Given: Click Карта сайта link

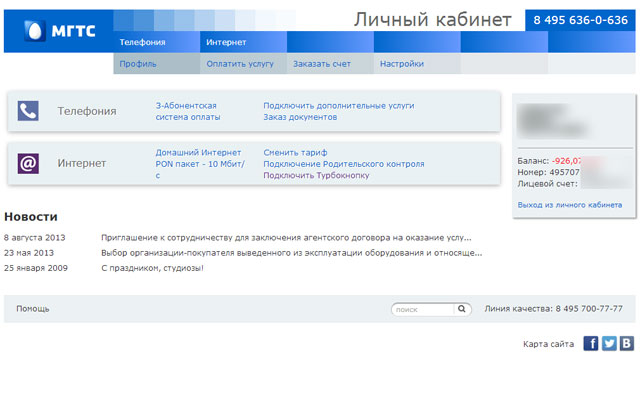Looking at the screenshot, I should tap(548, 344).
